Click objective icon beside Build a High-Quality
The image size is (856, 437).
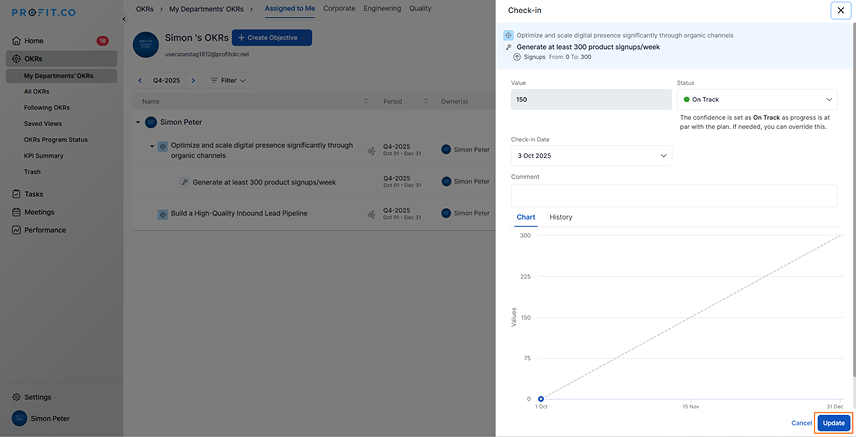[163, 215]
